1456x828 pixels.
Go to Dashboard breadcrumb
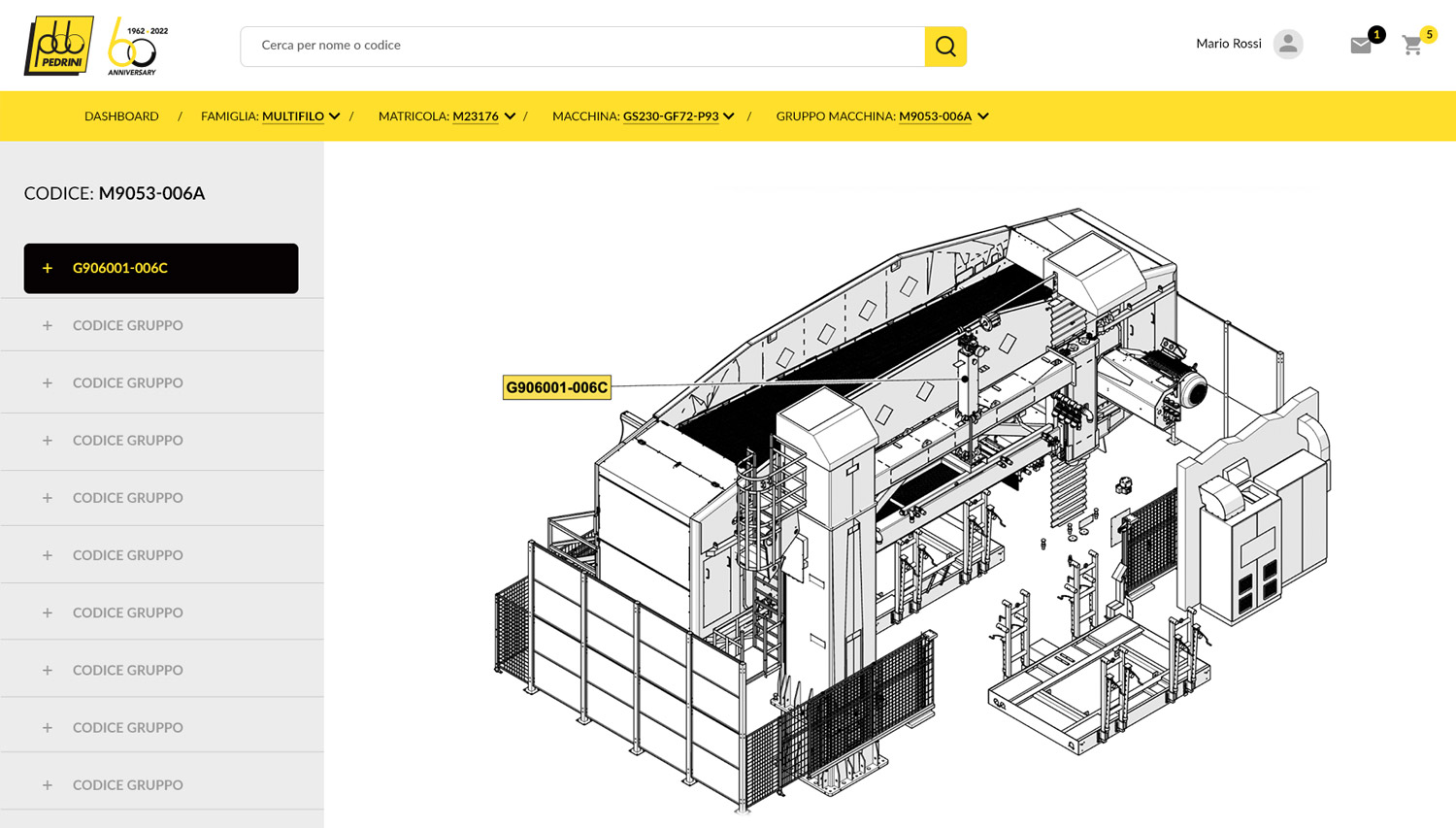pos(121,116)
